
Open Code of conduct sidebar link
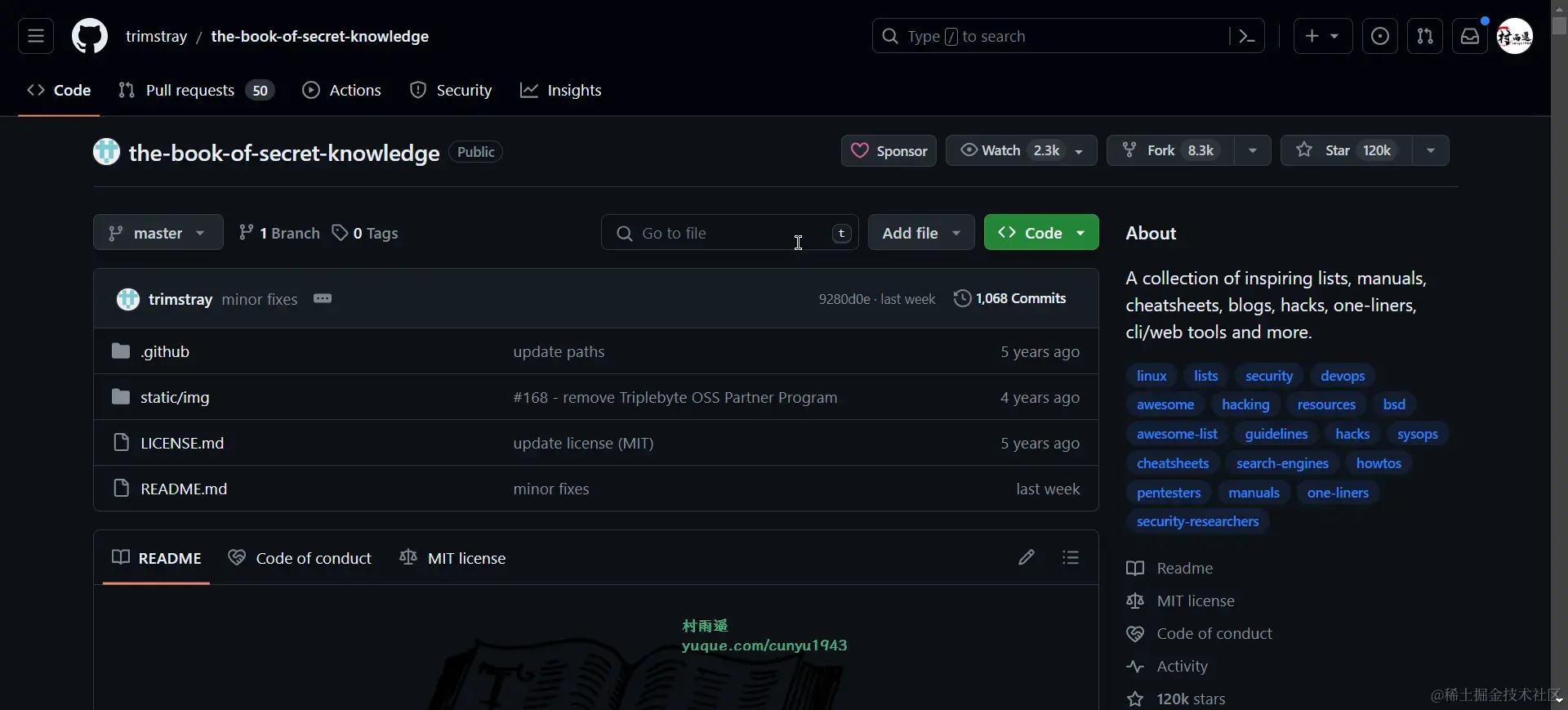(x=1199, y=633)
